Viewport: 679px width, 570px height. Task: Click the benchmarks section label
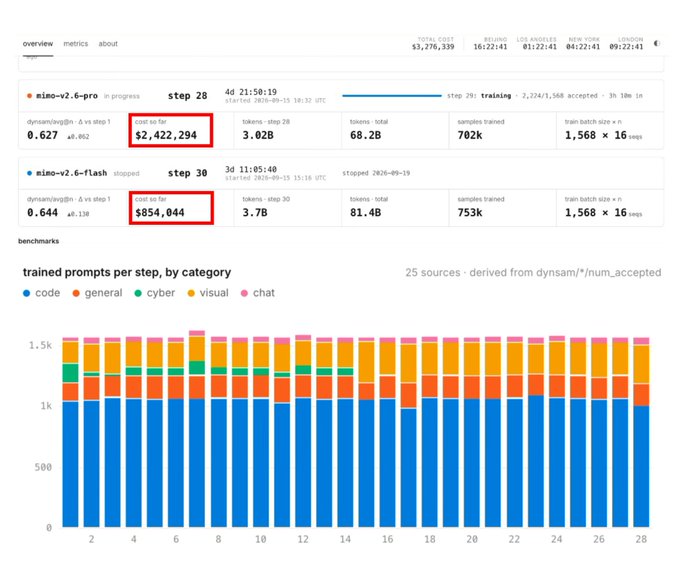pyautogui.click(x=39, y=241)
